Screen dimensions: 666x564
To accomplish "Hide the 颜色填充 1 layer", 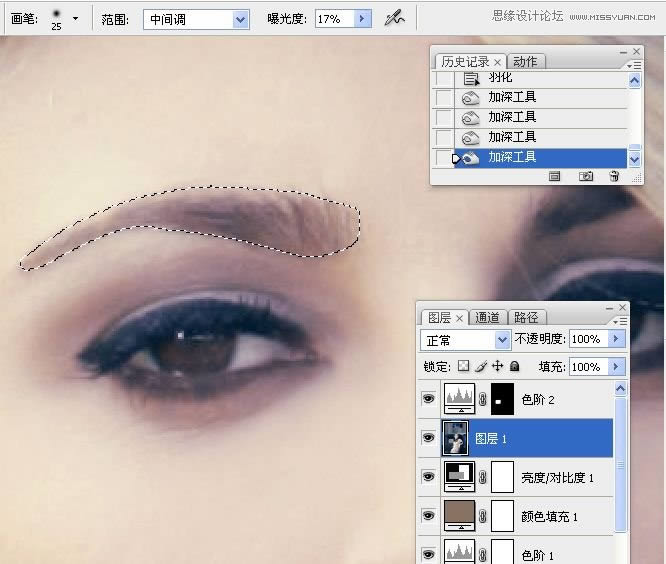I will click(x=428, y=516).
